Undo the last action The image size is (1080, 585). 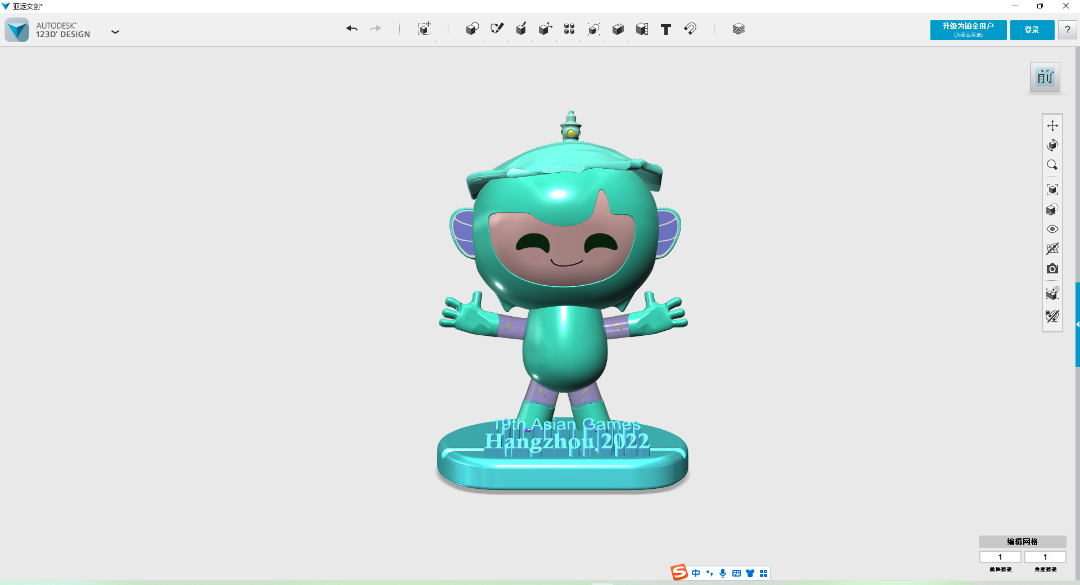[351, 29]
